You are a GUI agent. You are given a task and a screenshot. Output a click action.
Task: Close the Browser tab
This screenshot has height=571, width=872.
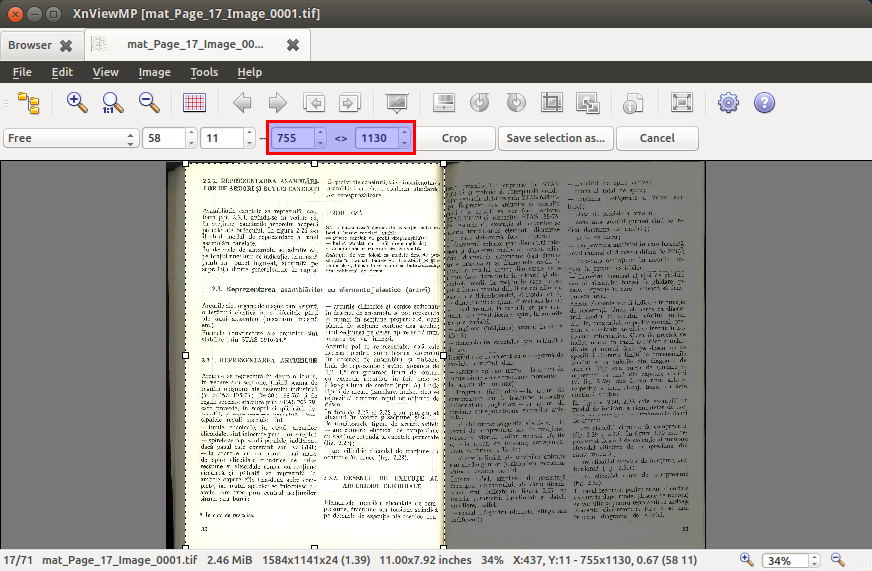66,46
